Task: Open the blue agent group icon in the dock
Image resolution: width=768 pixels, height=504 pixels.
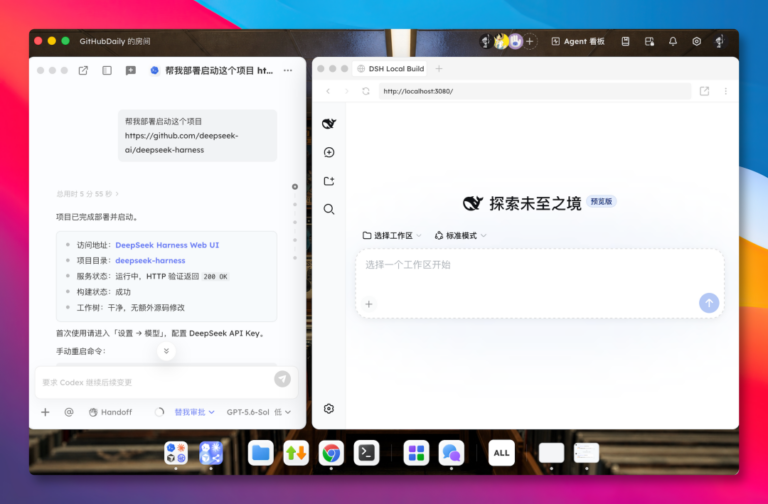Action: (211, 453)
